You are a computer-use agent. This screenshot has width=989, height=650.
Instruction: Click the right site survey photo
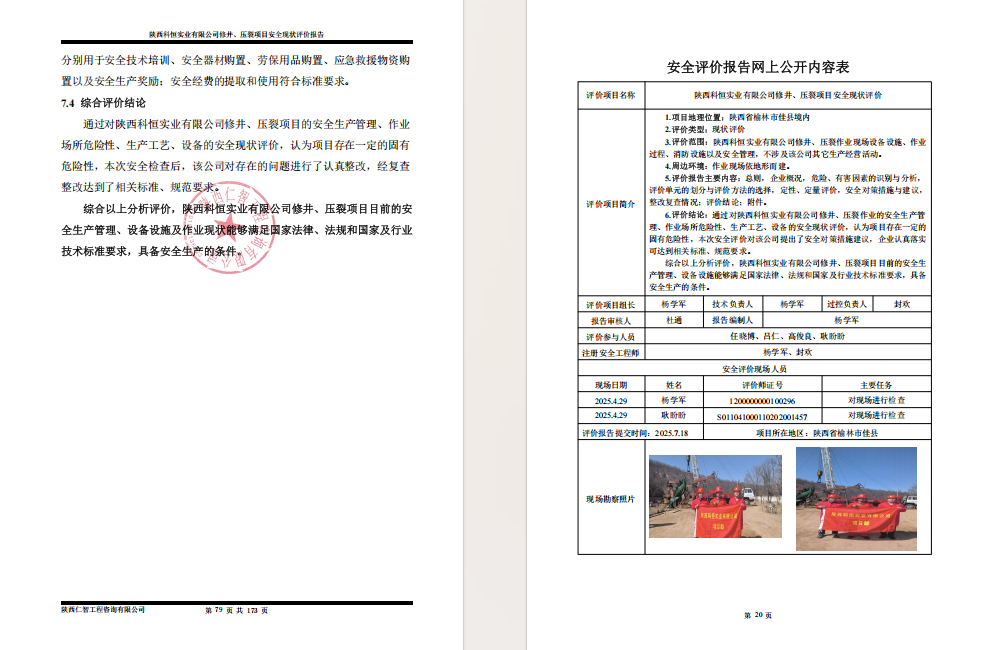click(x=855, y=497)
